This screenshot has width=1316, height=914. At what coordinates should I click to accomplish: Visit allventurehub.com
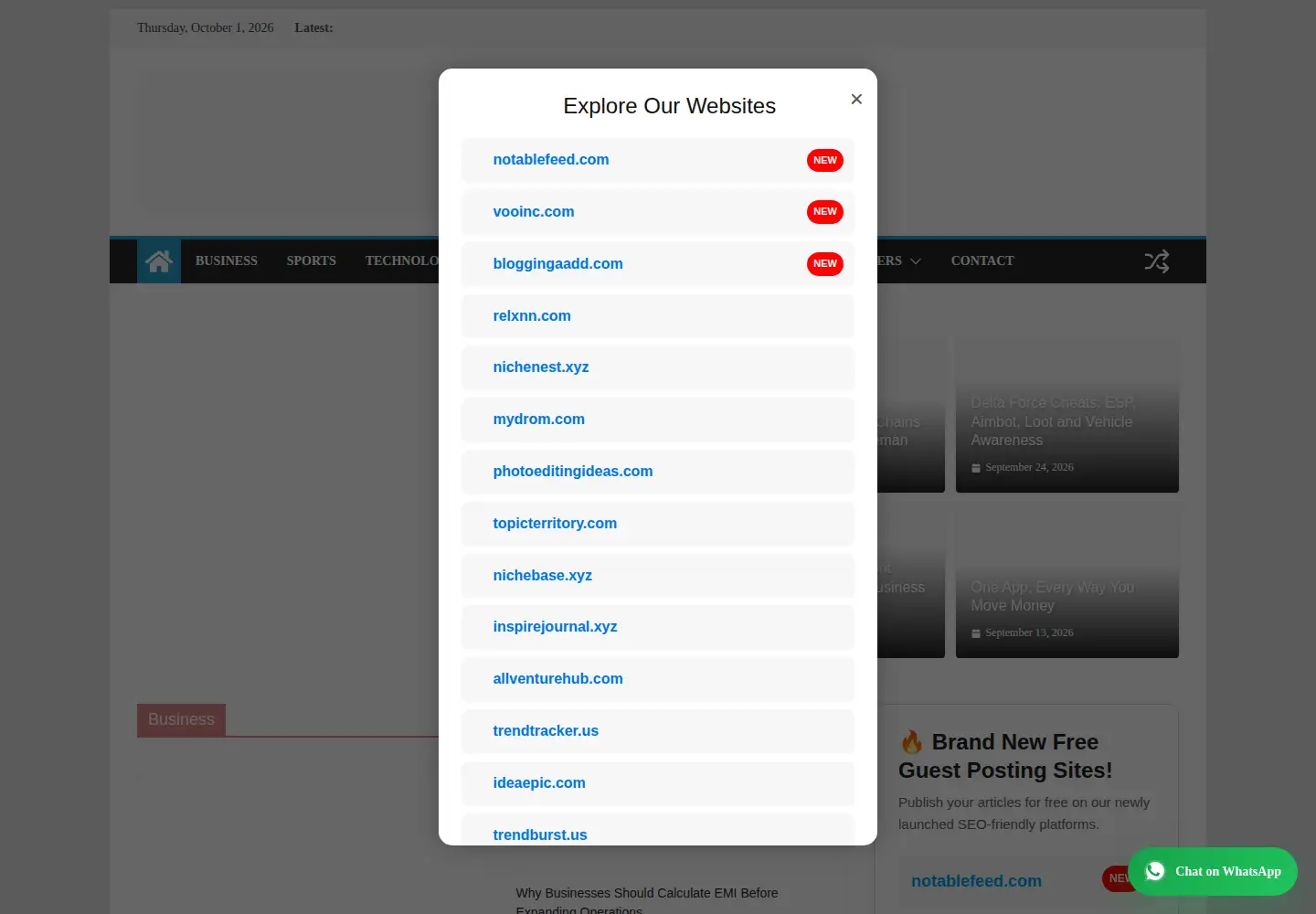click(x=557, y=679)
